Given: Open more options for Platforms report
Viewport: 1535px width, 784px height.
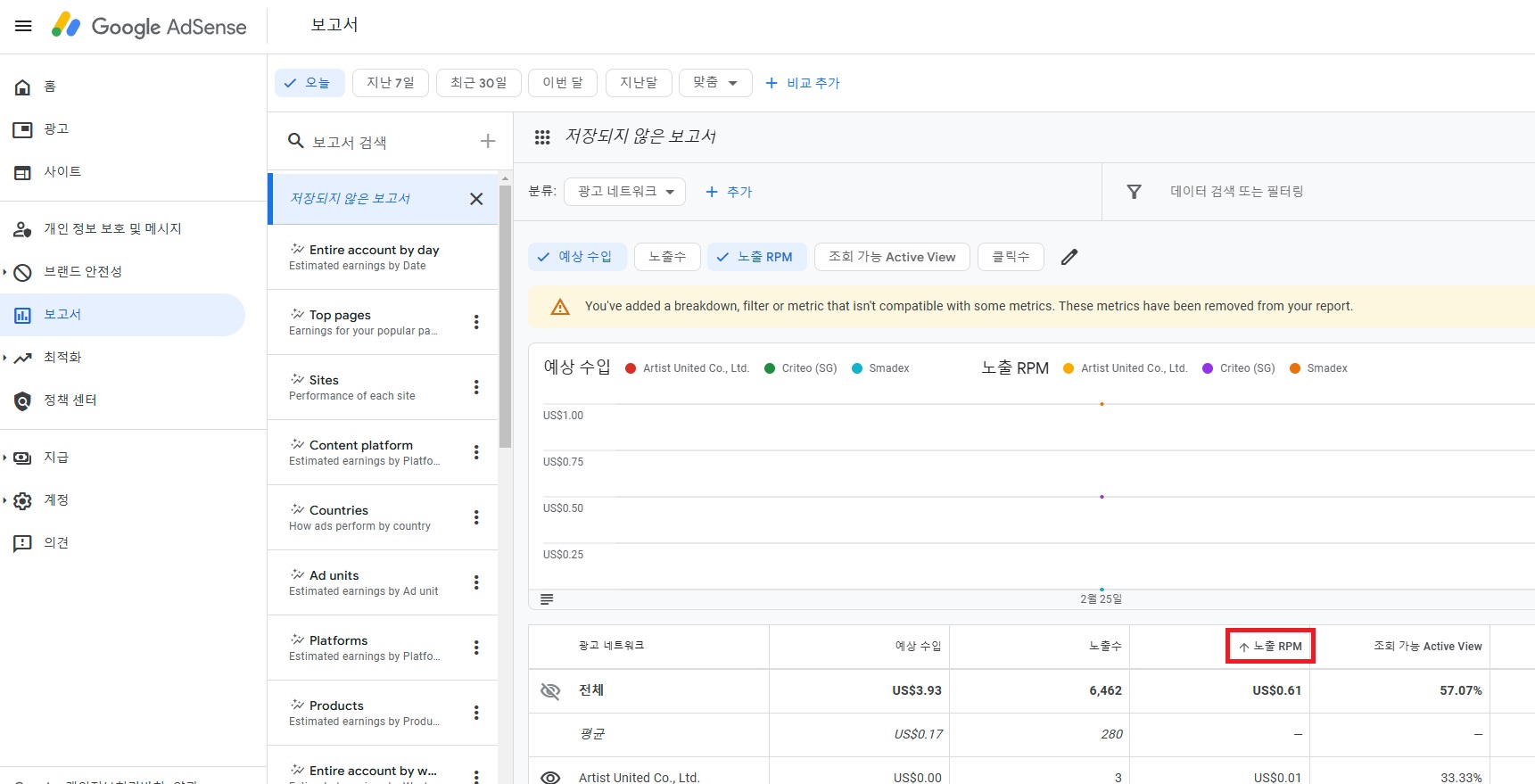Looking at the screenshot, I should (x=476, y=648).
